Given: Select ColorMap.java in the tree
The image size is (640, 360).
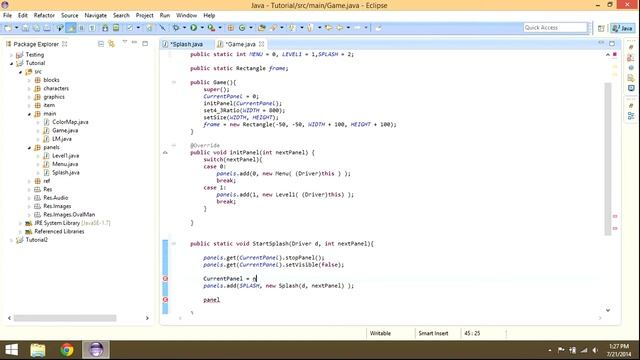Looking at the screenshot, I should click(x=70, y=122).
